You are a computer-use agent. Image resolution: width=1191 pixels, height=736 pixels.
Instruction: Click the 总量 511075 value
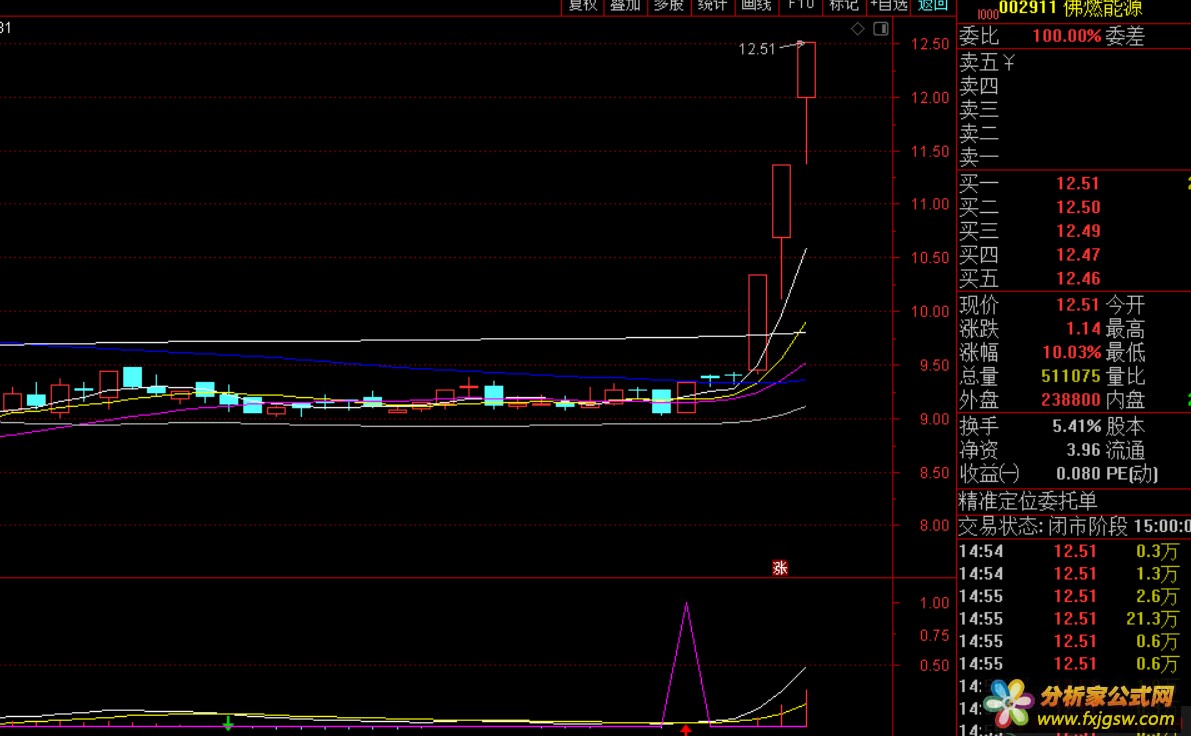(x=1071, y=376)
